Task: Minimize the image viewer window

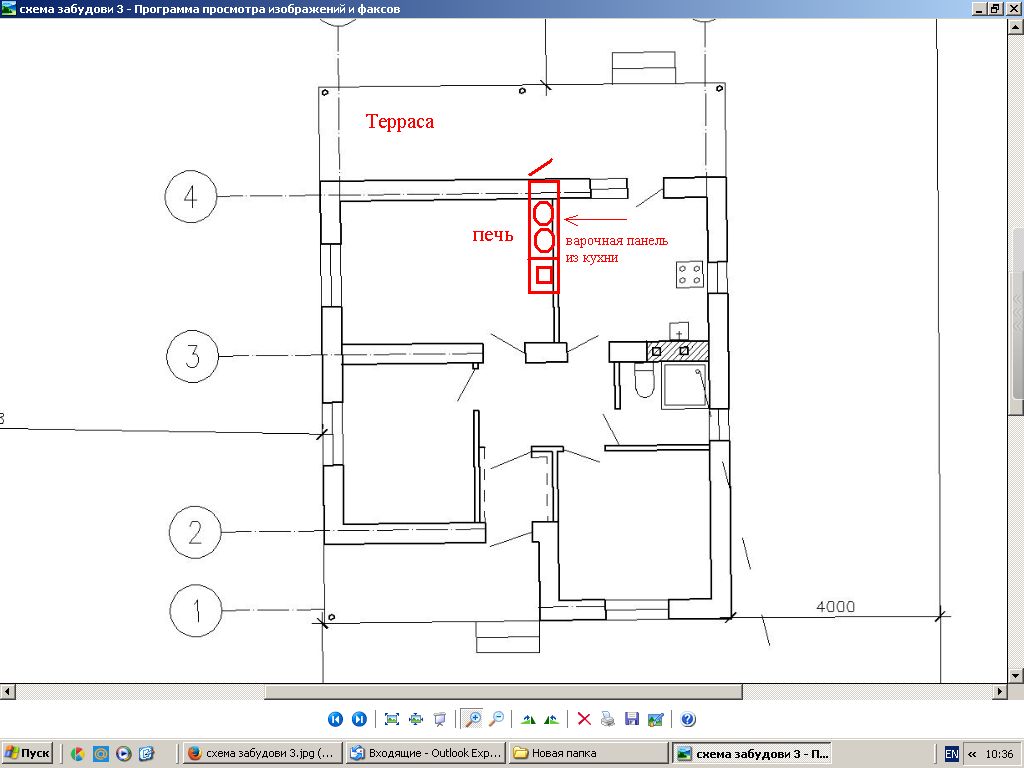Action: (x=979, y=8)
